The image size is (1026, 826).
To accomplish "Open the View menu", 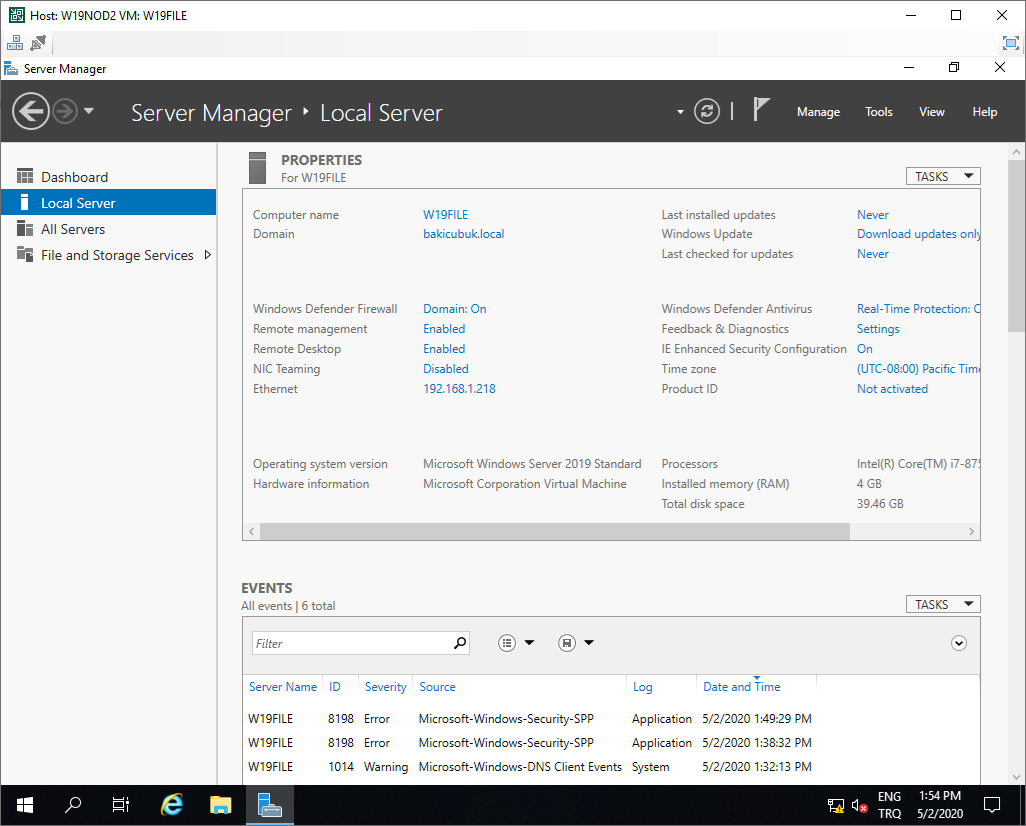I will pos(931,112).
